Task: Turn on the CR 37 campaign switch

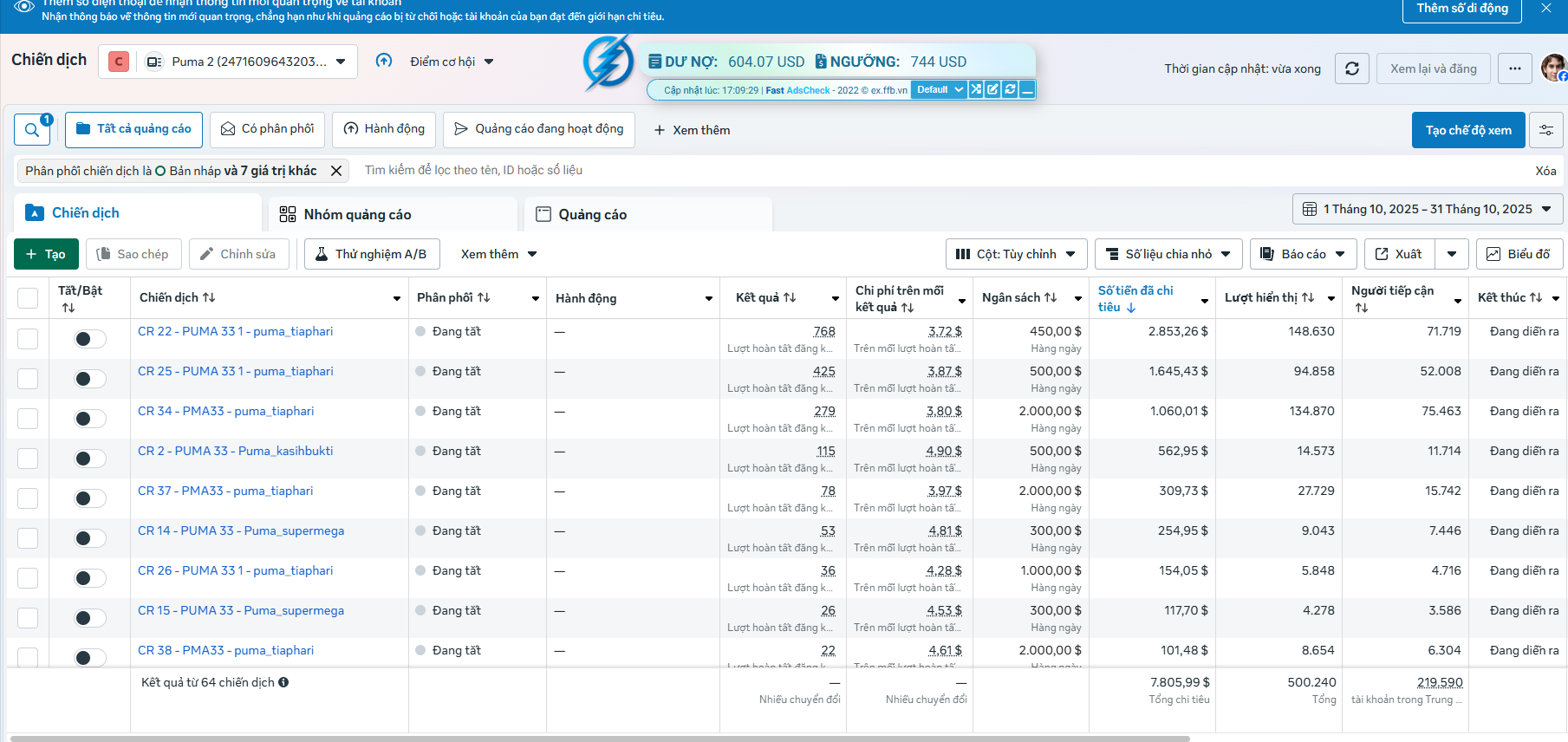Action: pyautogui.click(x=89, y=498)
